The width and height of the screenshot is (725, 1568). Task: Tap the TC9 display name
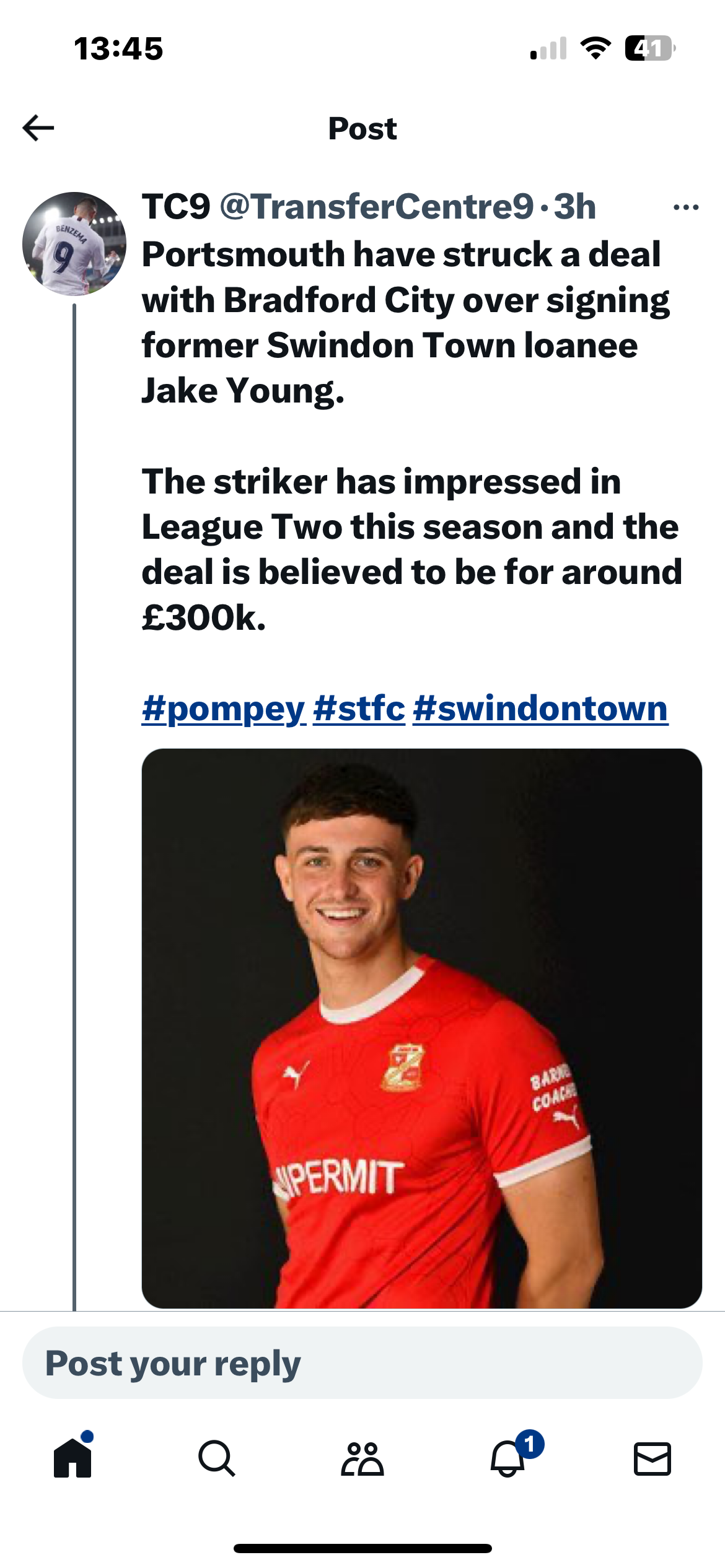pyautogui.click(x=177, y=207)
